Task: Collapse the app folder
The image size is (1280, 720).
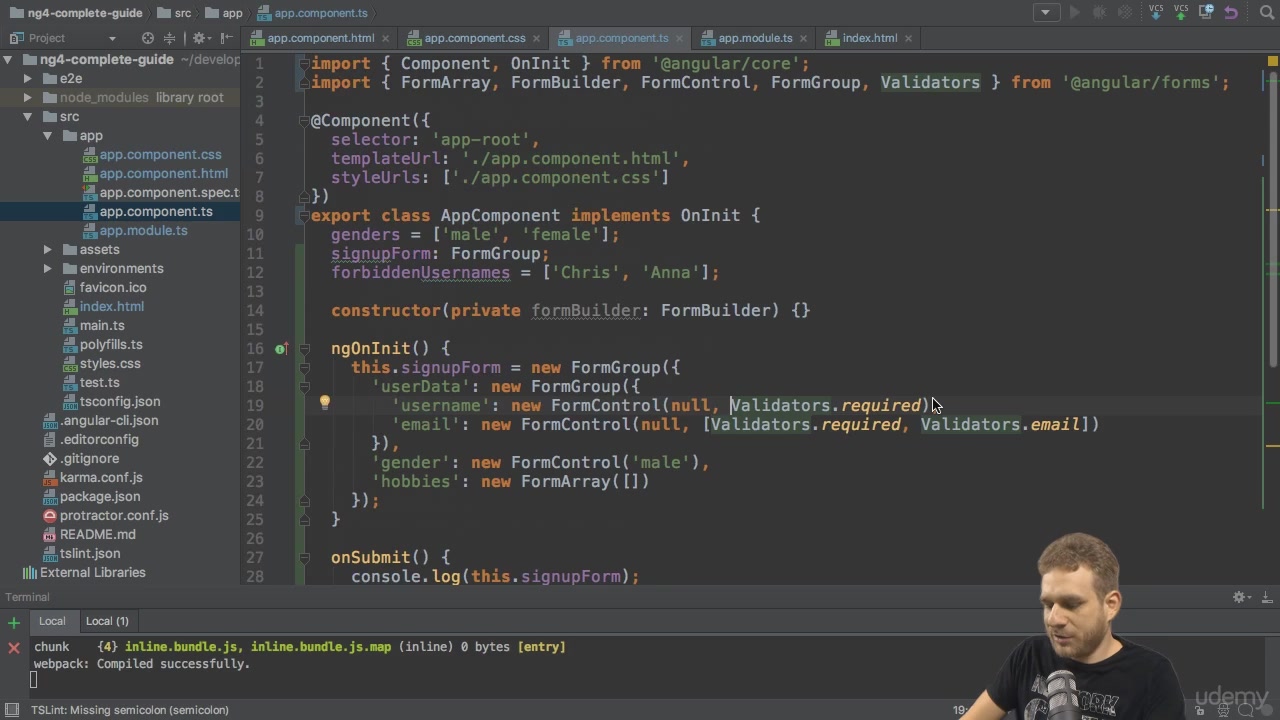Action: coord(47,135)
